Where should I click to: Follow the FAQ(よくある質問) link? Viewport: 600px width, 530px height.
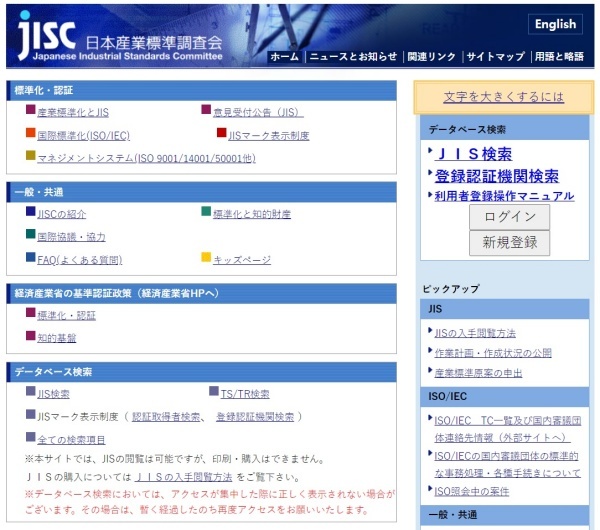click(x=79, y=260)
